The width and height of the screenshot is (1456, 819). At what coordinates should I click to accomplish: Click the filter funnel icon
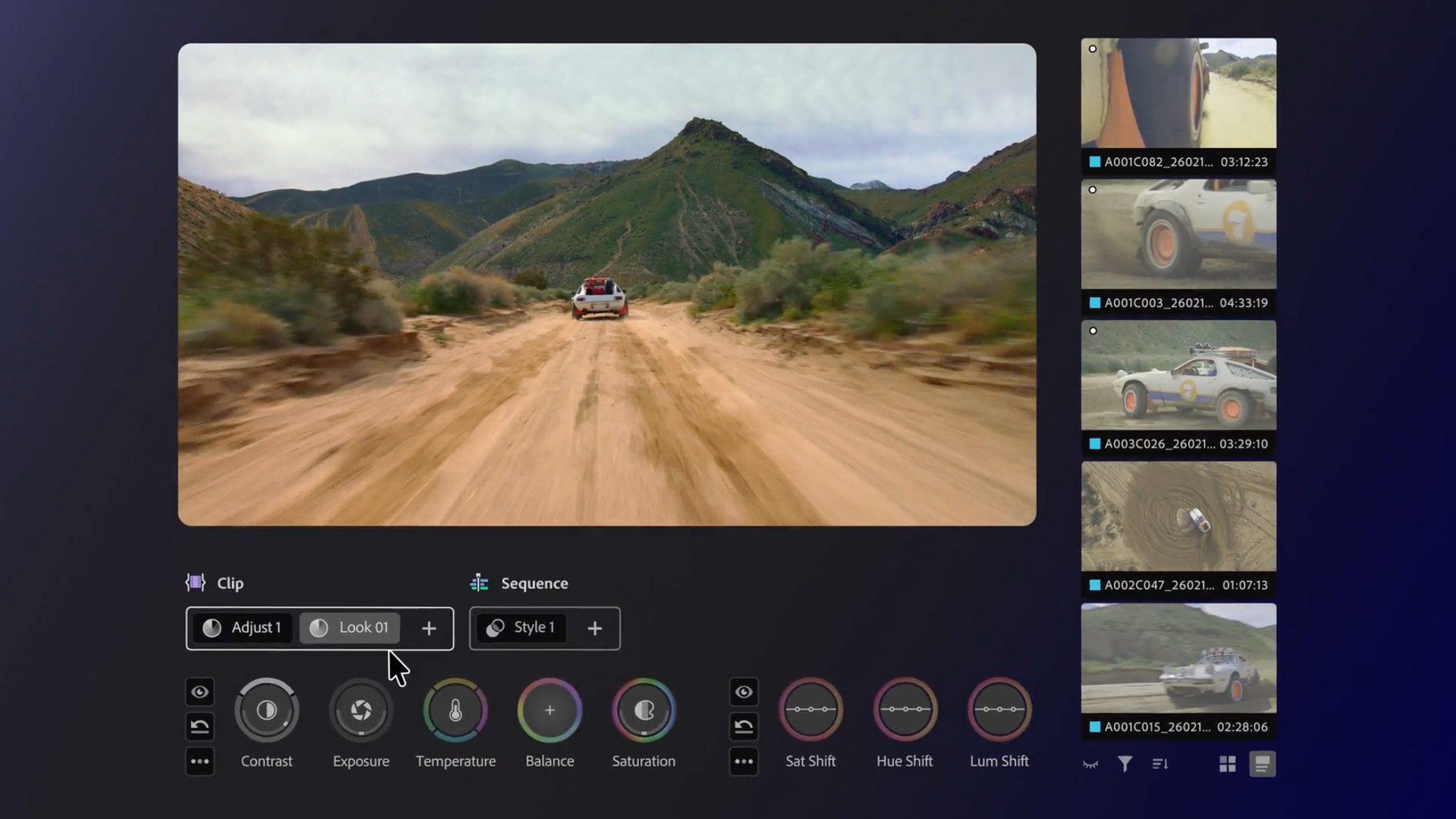point(1125,763)
